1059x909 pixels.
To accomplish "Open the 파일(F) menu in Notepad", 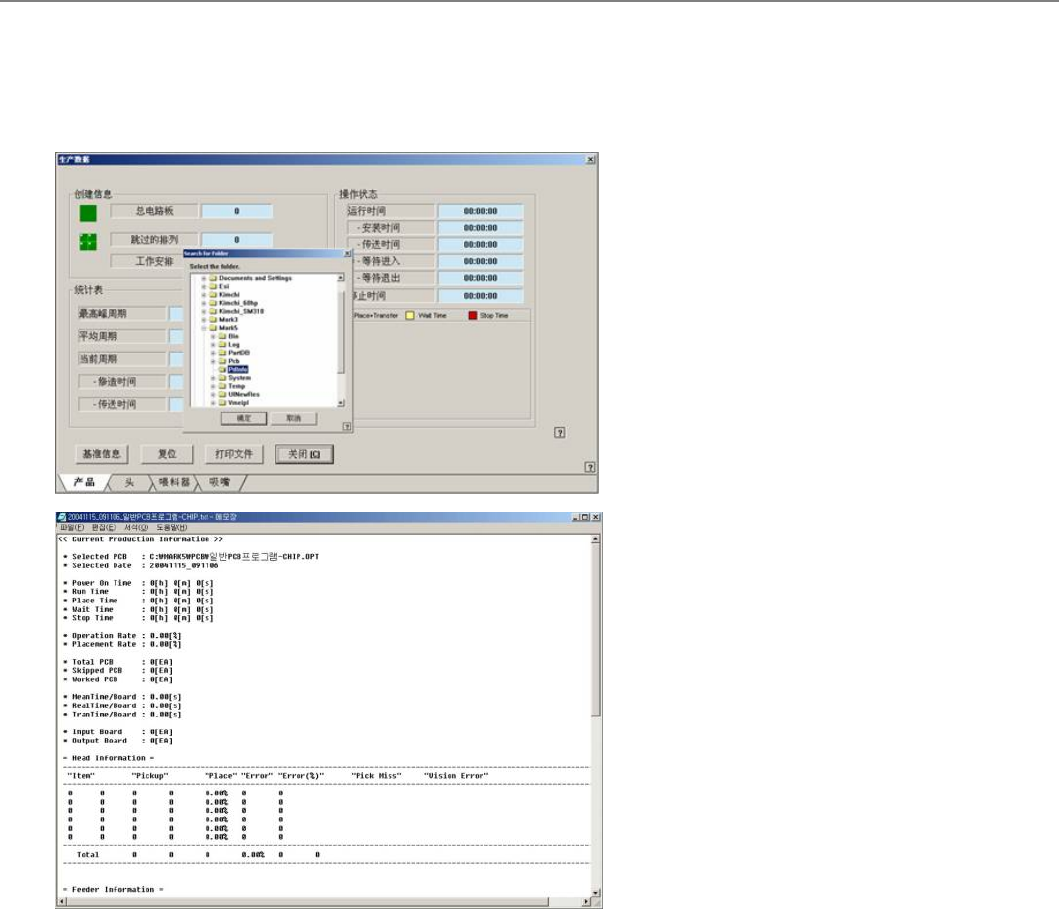I will [x=72, y=527].
